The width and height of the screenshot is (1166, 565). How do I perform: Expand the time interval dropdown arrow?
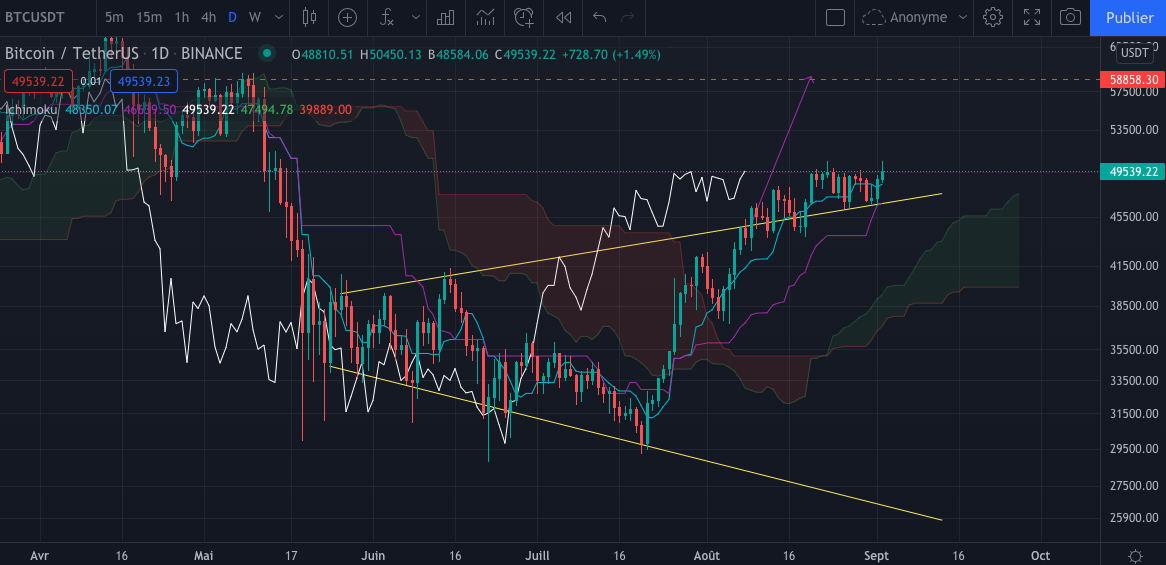[279, 17]
